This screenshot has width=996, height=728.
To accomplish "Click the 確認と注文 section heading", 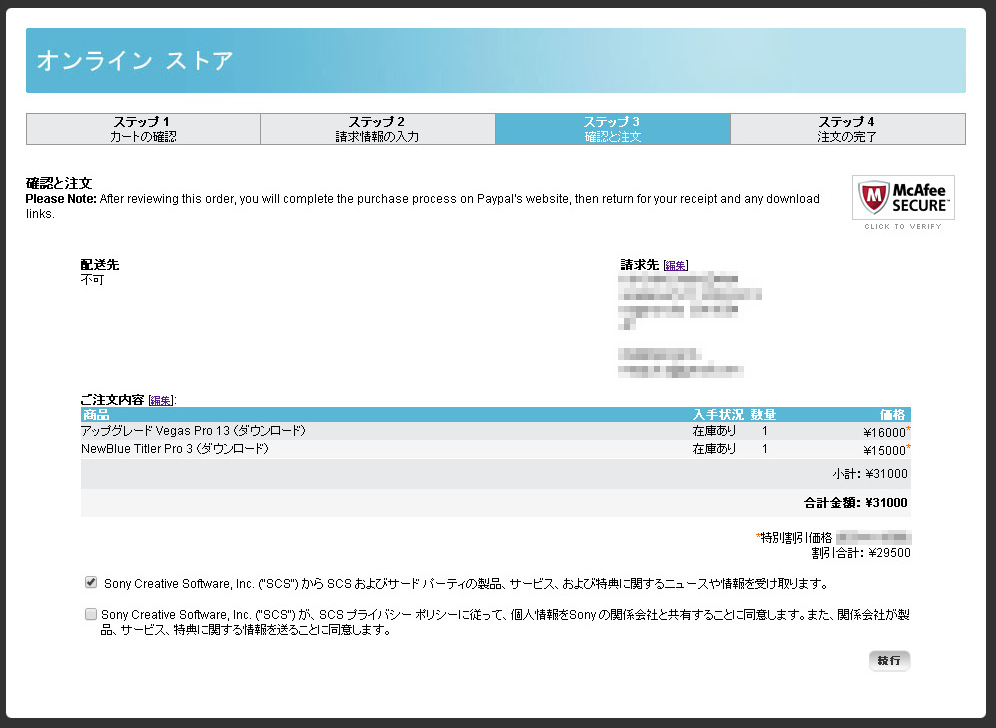I will (59, 184).
